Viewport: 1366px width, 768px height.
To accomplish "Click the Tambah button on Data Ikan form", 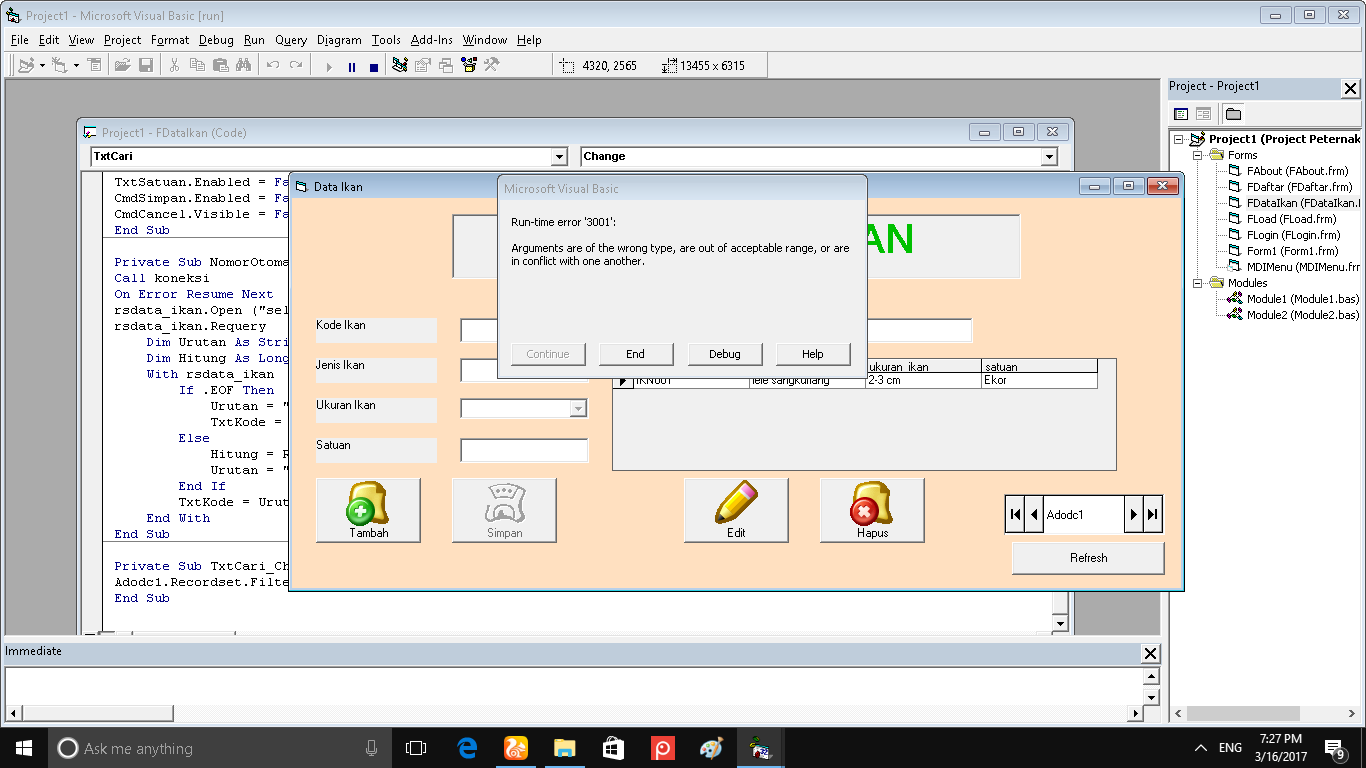I will tap(368, 510).
